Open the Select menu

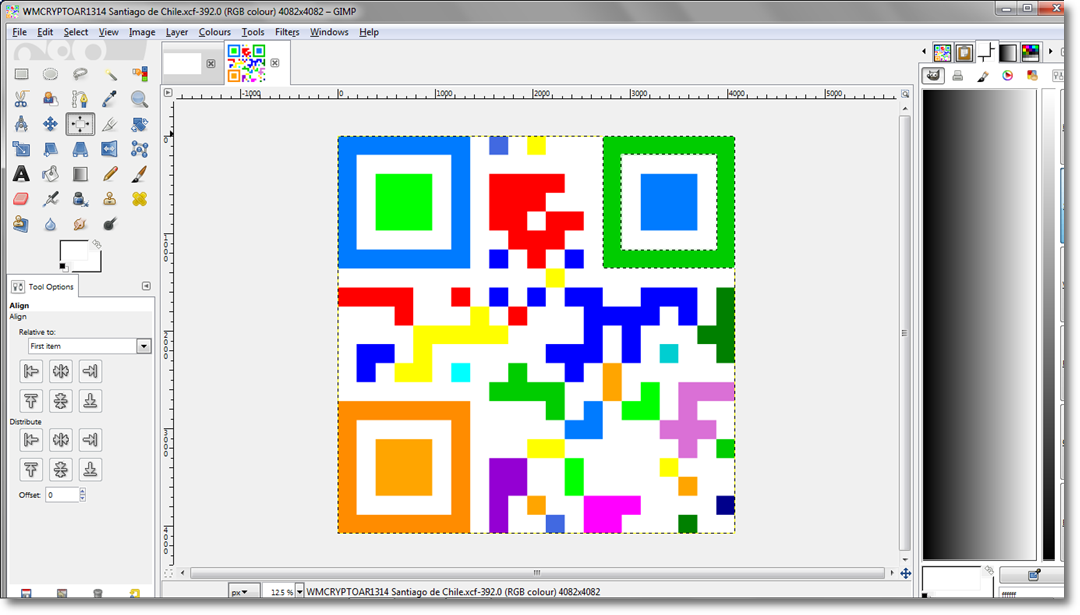(76, 32)
